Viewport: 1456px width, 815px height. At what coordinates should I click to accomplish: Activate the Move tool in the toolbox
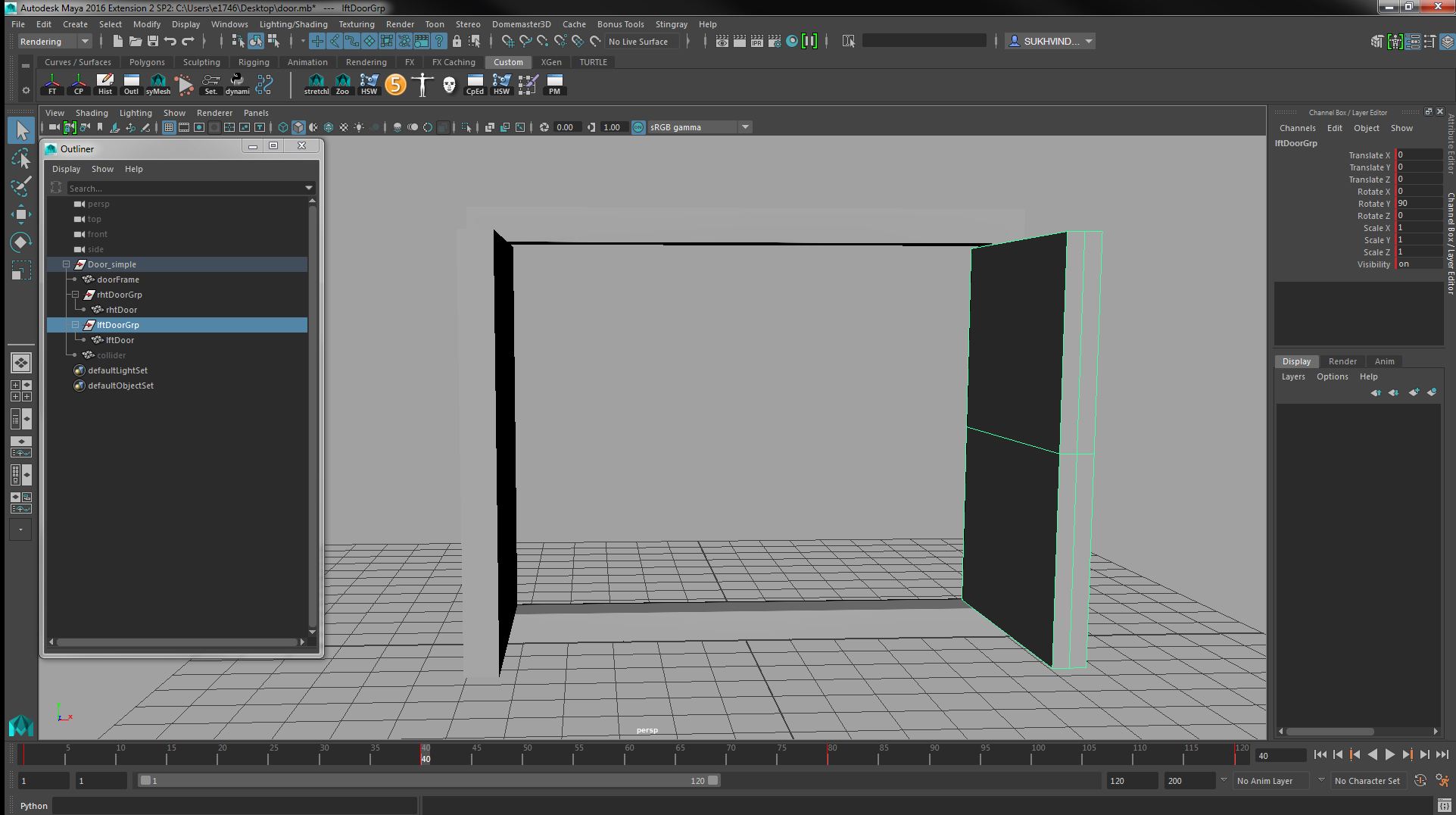(21, 214)
